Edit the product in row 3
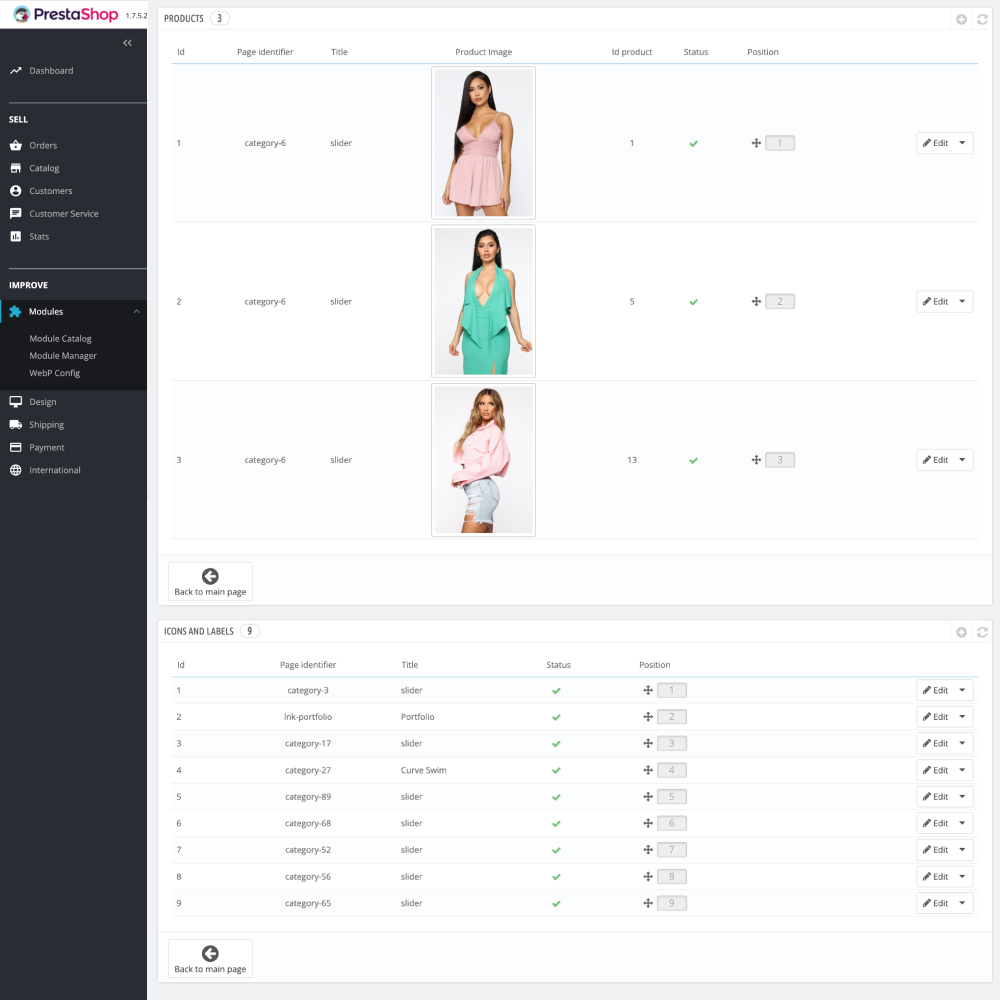The width and height of the screenshot is (1000, 1000). point(938,460)
